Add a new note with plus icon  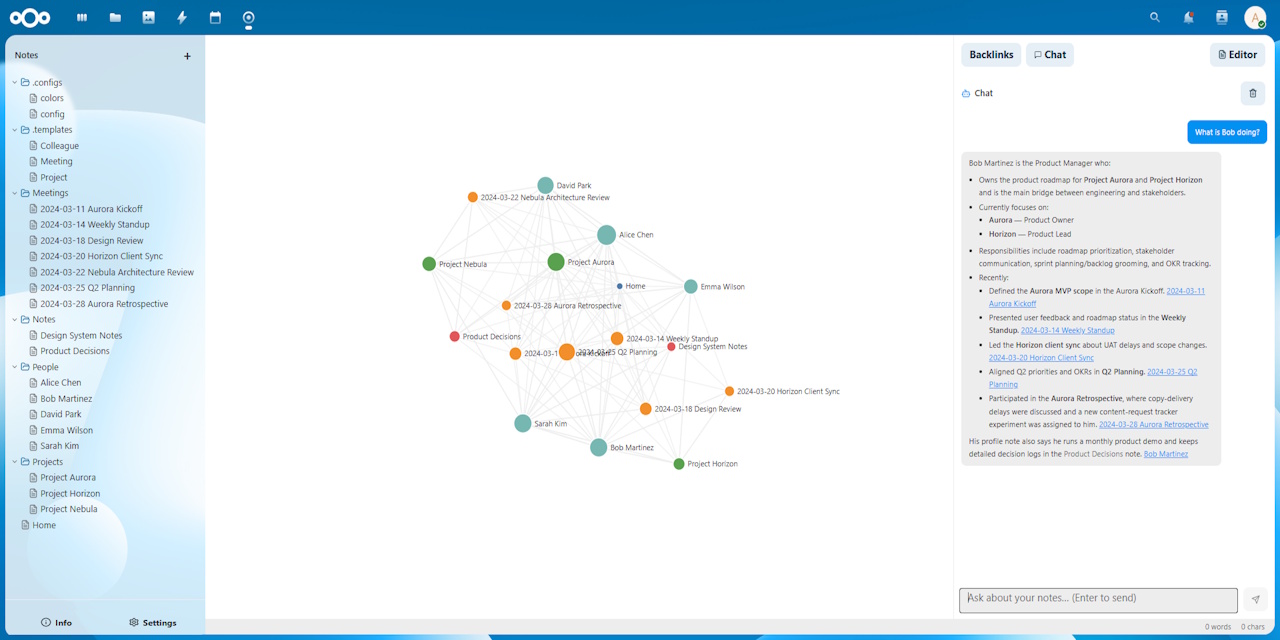[187, 56]
